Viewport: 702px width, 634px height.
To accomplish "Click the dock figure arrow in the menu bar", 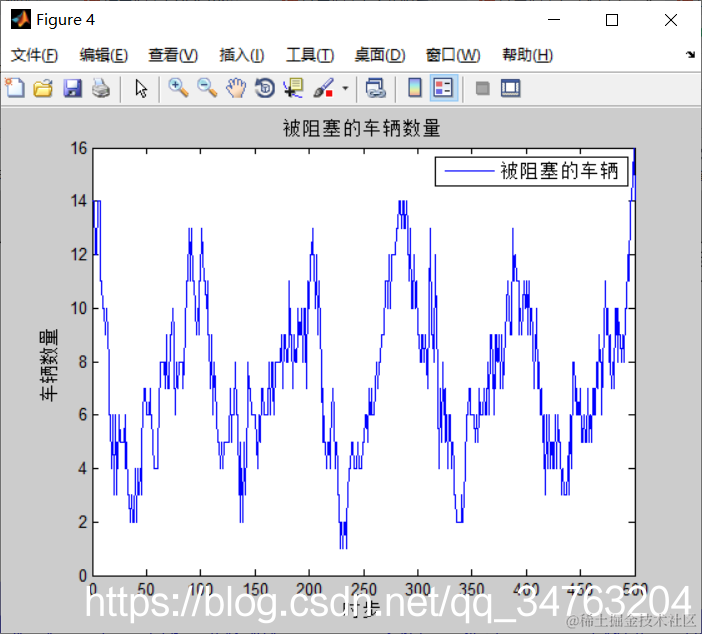I will coord(690,55).
